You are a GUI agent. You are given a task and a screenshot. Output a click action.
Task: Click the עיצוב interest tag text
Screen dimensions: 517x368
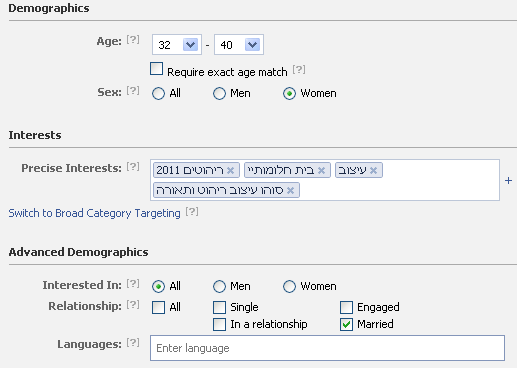352,170
